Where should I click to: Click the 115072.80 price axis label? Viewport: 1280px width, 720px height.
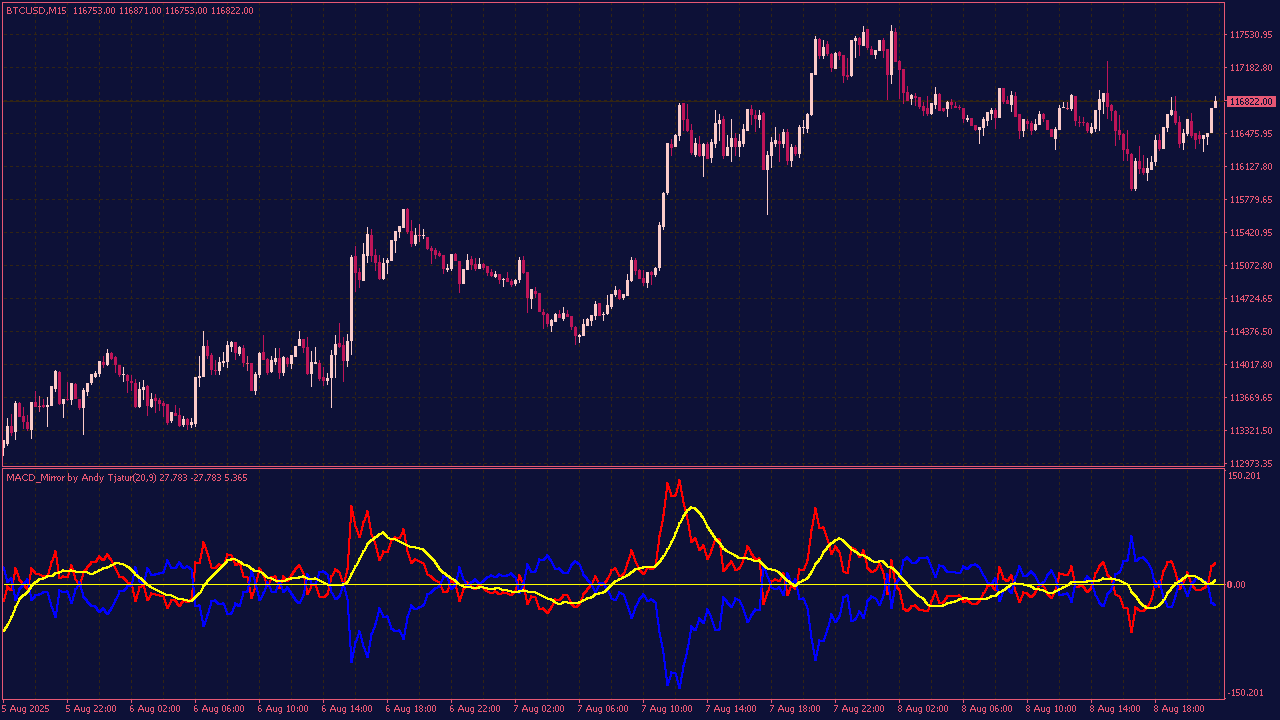pyautogui.click(x=1250, y=266)
